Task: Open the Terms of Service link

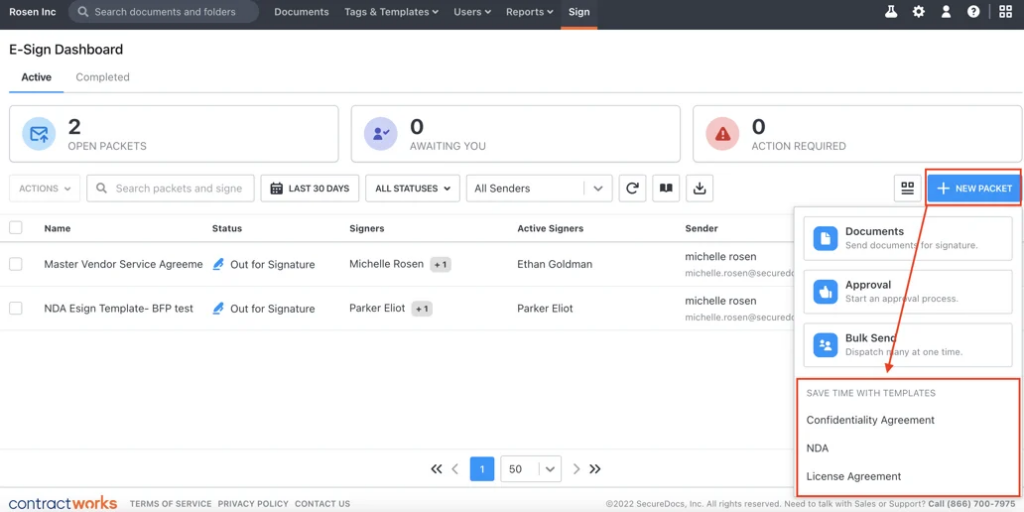Action: pyautogui.click(x=170, y=504)
